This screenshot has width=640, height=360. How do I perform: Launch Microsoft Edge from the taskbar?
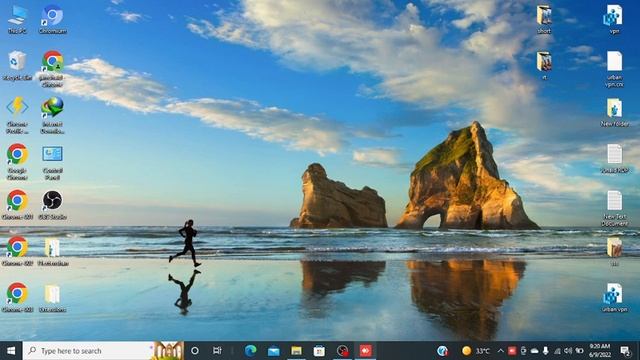click(251, 351)
